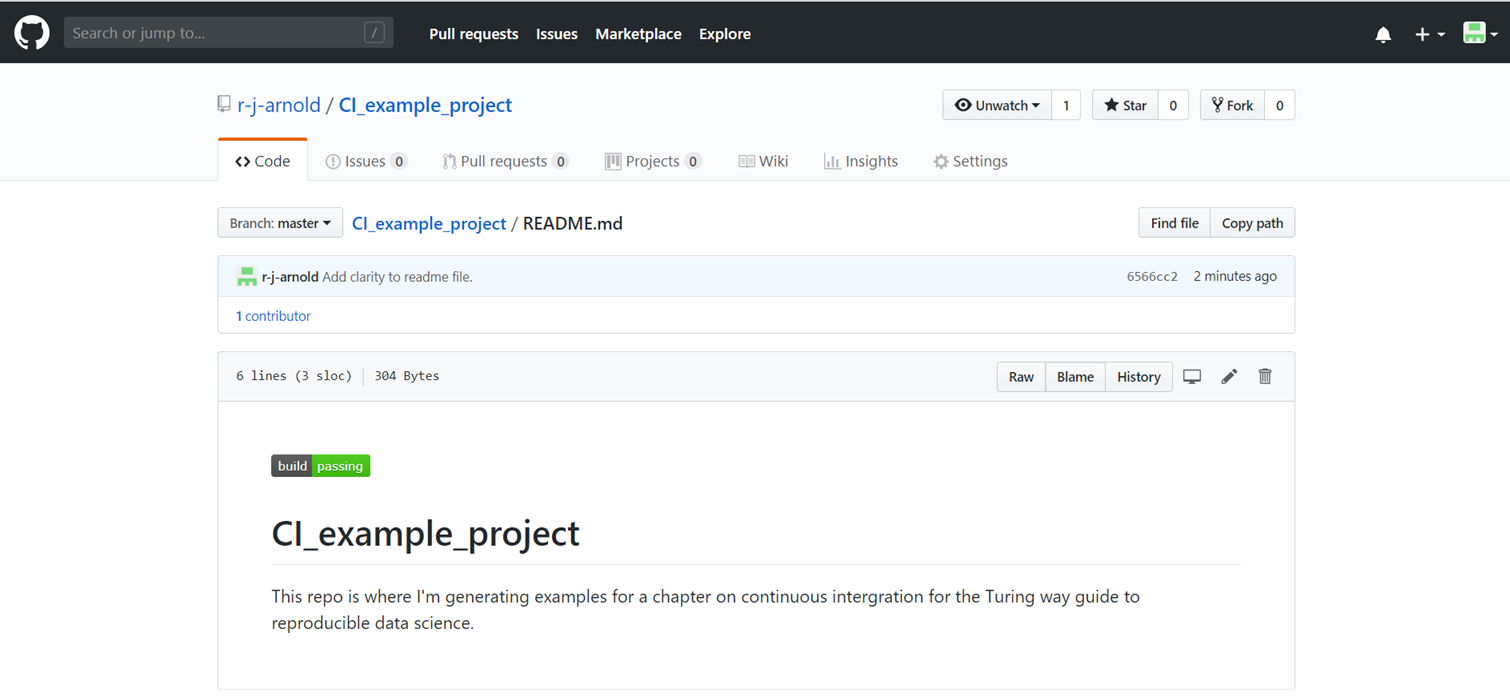Click Marketplace in top navigation
This screenshot has width=1510, height=697.
pyautogui.click(x=638, y=34)
